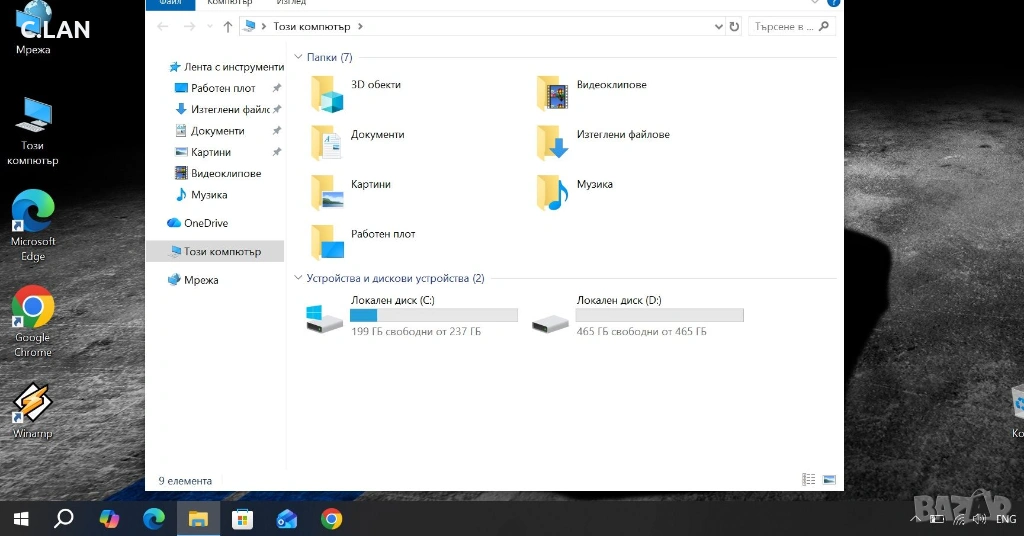The width and height of the screenshot is (1024, 536).
Task: Click '199 ГБ свободни от 237 ГБ'
Action: tap(415, 332)
